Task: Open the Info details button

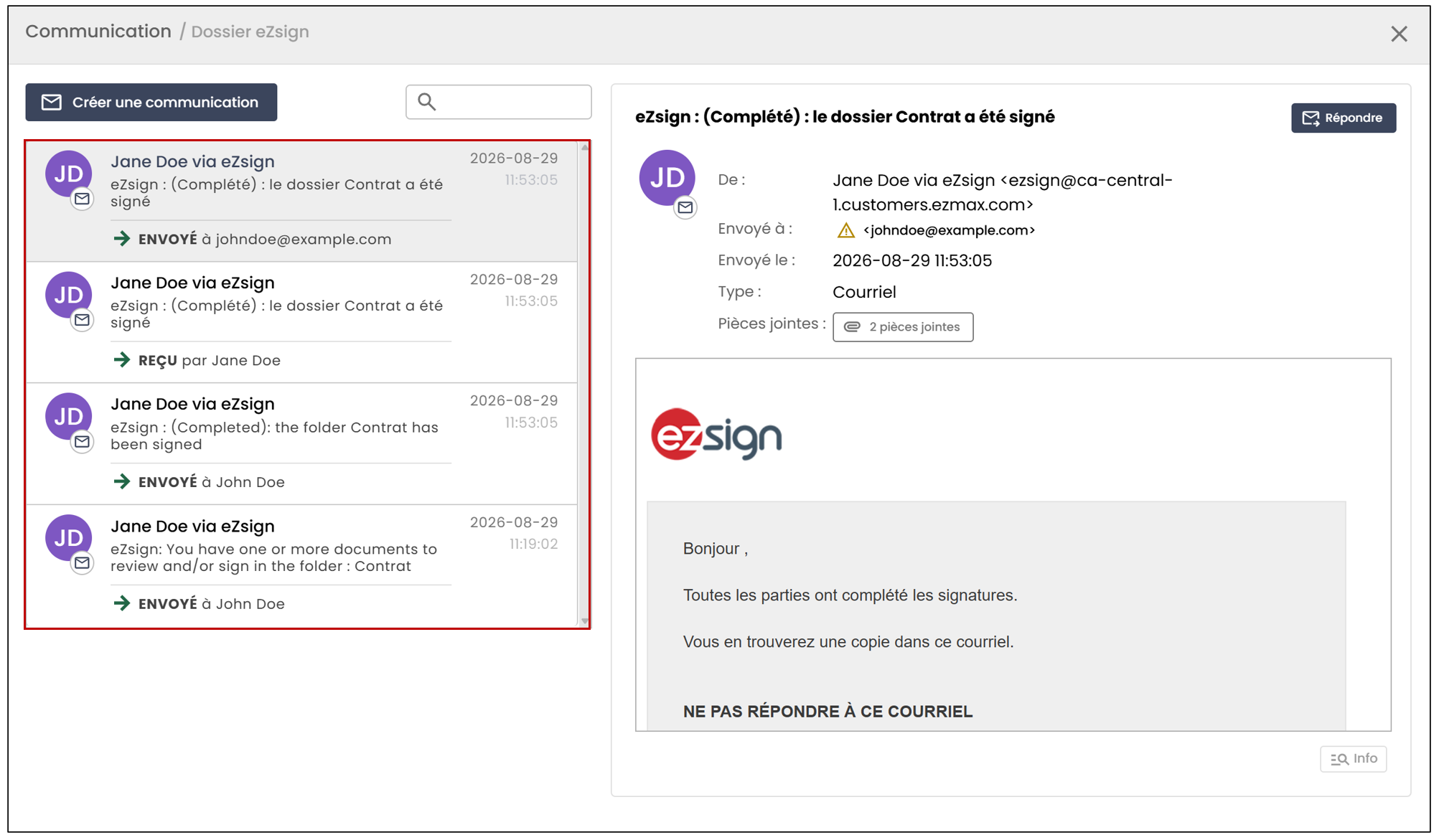Action: (x=1353, y=759)
